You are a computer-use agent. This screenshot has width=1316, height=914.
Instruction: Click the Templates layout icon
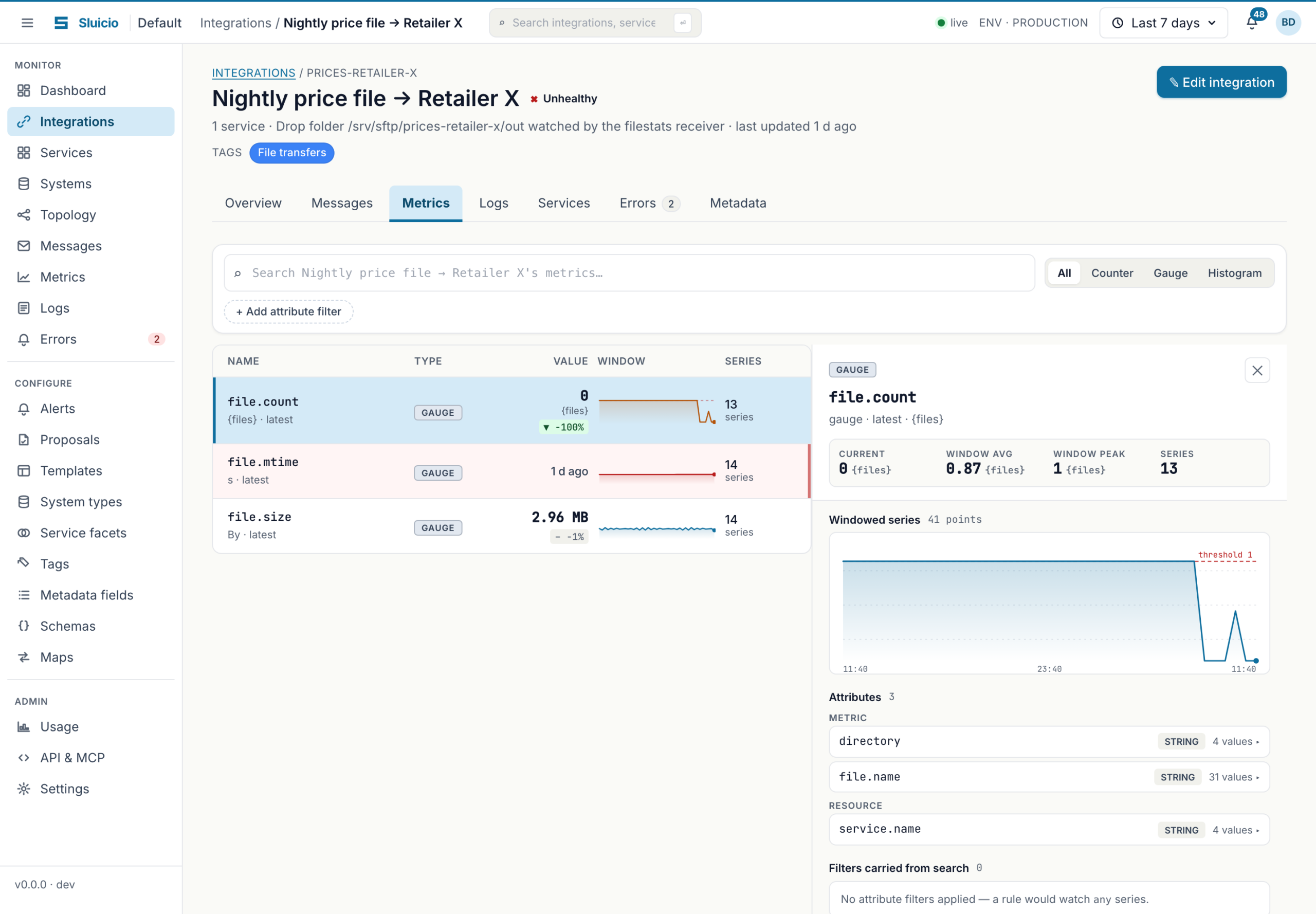(24, 471)
